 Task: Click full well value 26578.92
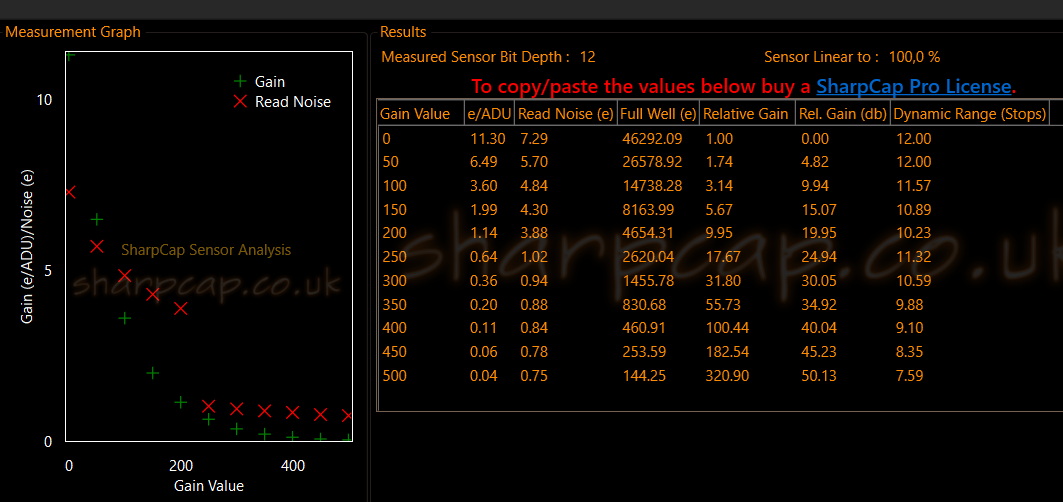pyautogui.click(x=652, y=162)
